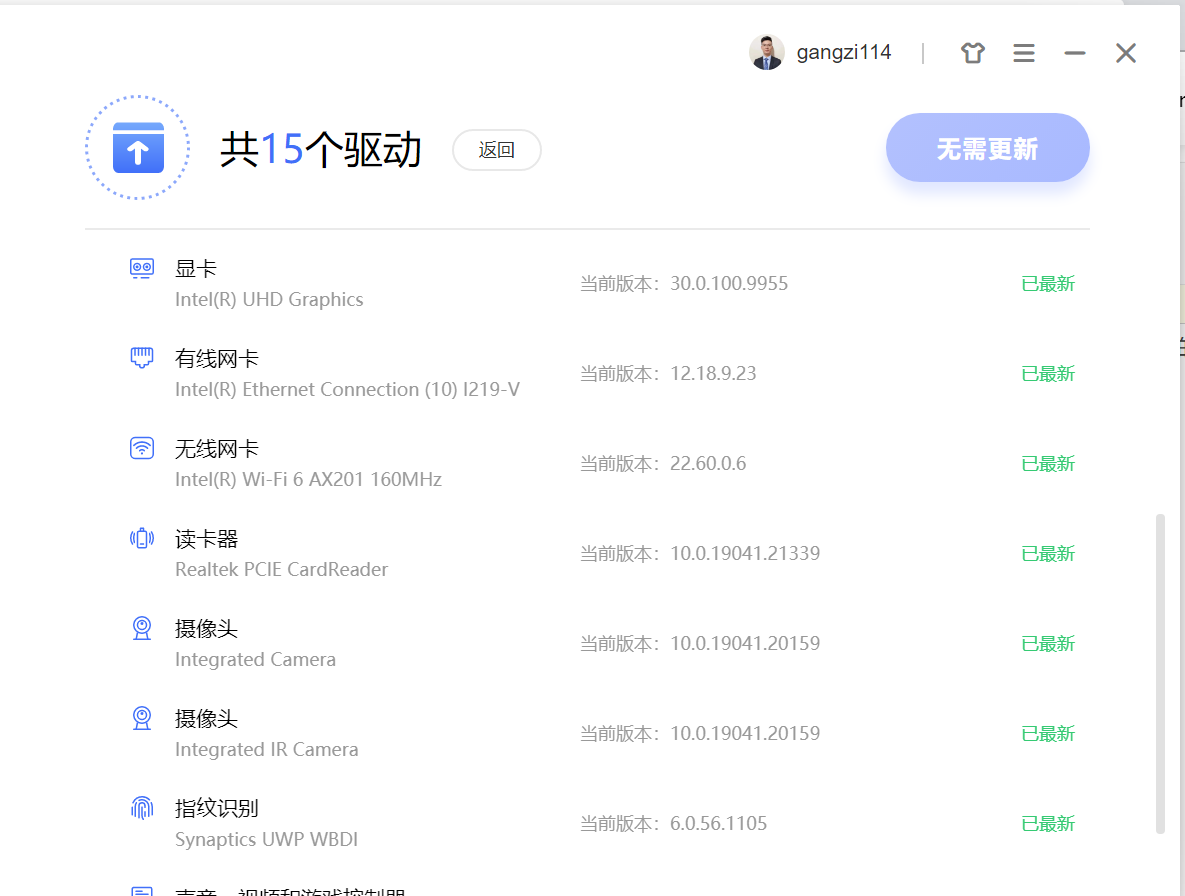The width and height of the screenshot is (1185, 896).
Task: Click version 30.0.100.9955 text
Action: pos(729,284)
